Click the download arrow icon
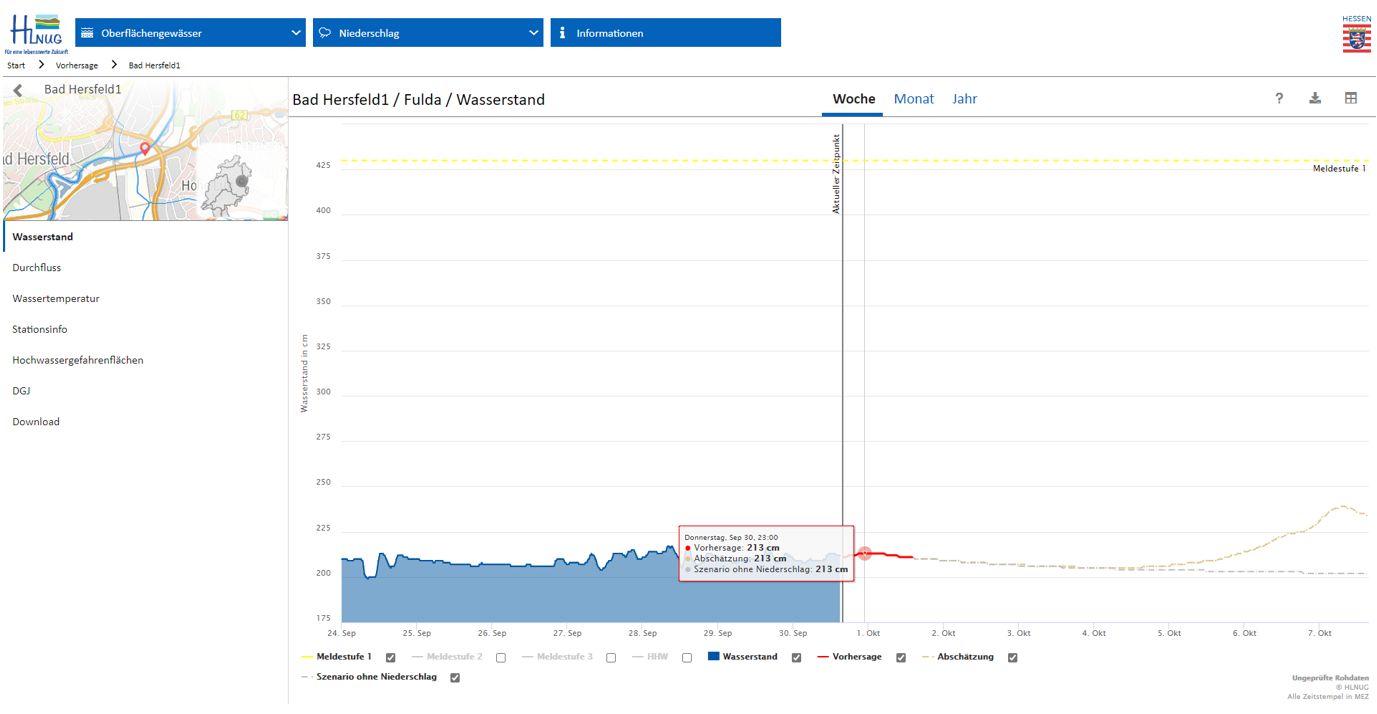 coord(1315,98)
